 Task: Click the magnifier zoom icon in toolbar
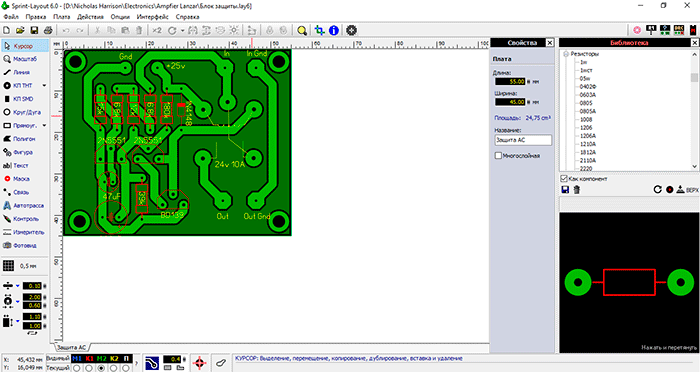coord(302,30)
